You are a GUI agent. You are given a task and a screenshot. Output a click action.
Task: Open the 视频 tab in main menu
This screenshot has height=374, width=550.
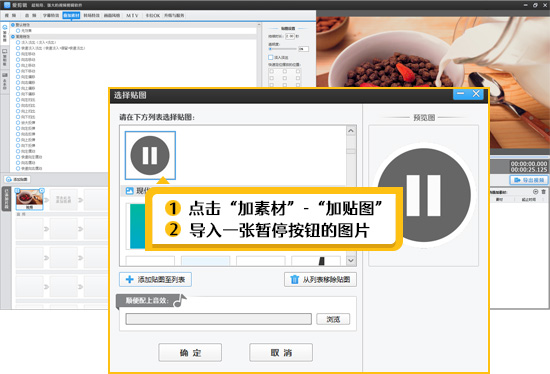click(x=11, y=15)
